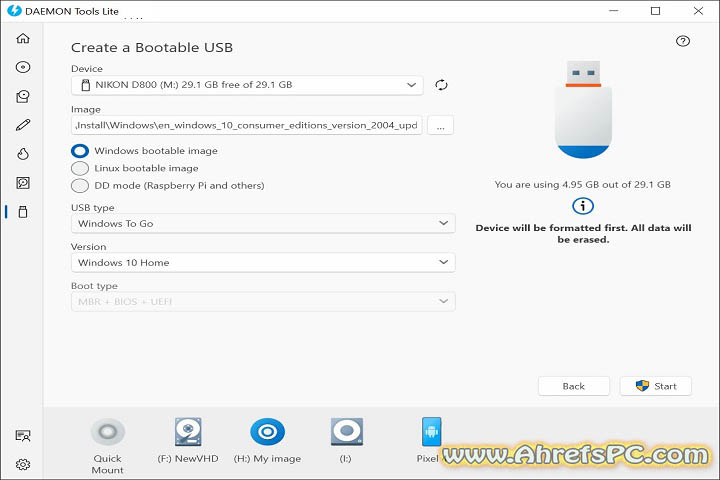720x480 pixels.
Task: Open the help question mark icon
Action: pos(683,41)
